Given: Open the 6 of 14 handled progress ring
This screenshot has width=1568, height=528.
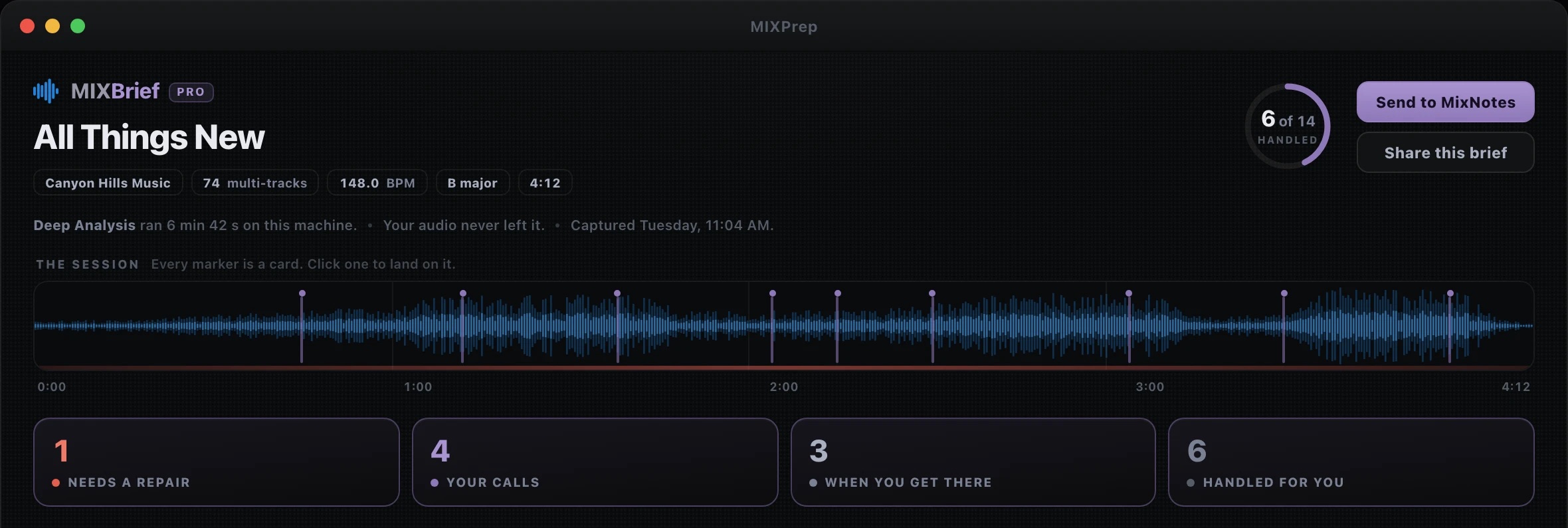Looking at the screenshot, I should (1288, 126).
